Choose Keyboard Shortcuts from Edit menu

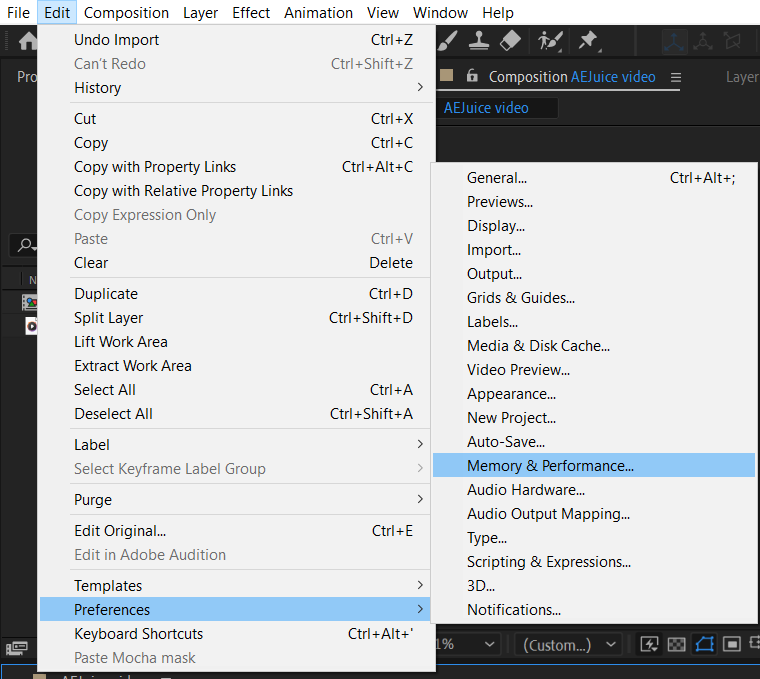[138, 634]
